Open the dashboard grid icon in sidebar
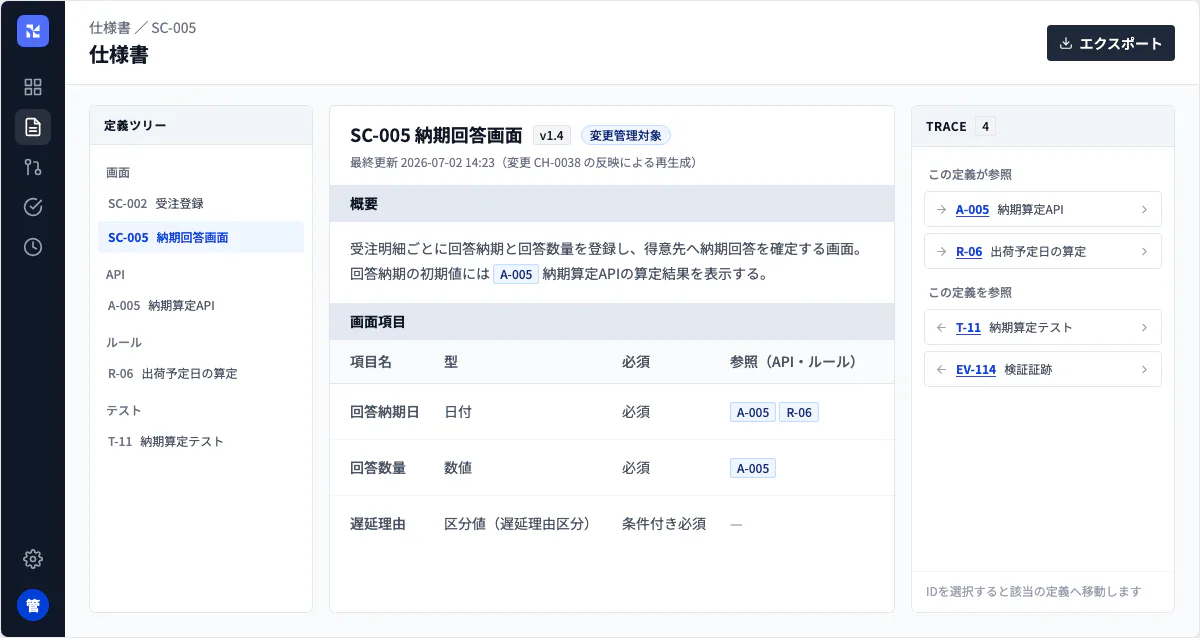 (33, 87)
